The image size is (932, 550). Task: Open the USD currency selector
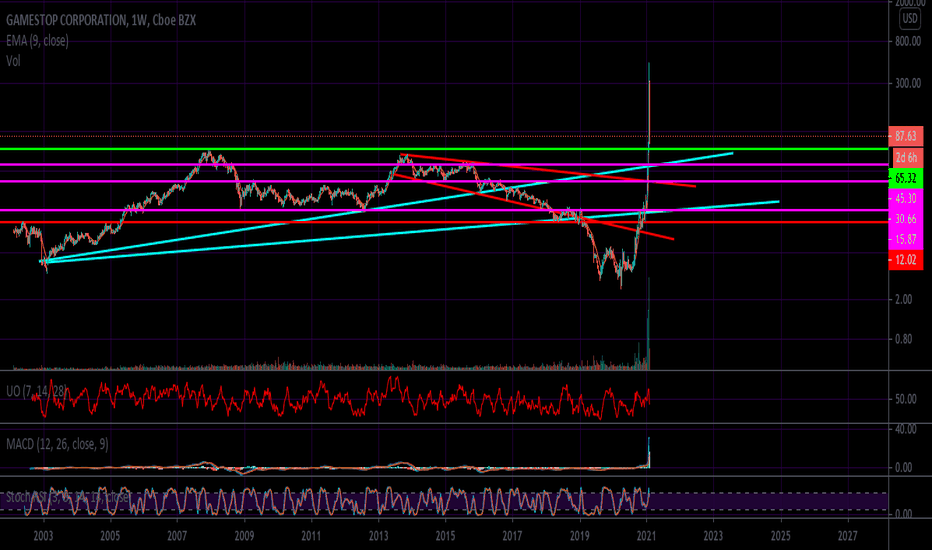[910, 18]
